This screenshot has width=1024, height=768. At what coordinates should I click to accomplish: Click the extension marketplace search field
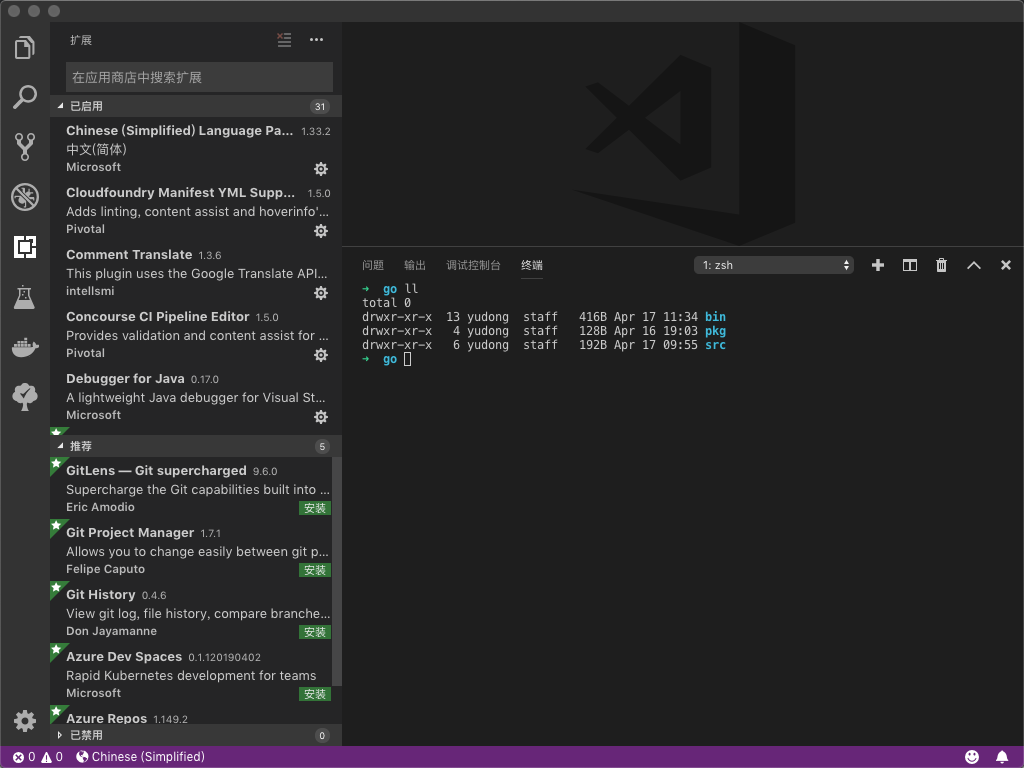(198, 77)
